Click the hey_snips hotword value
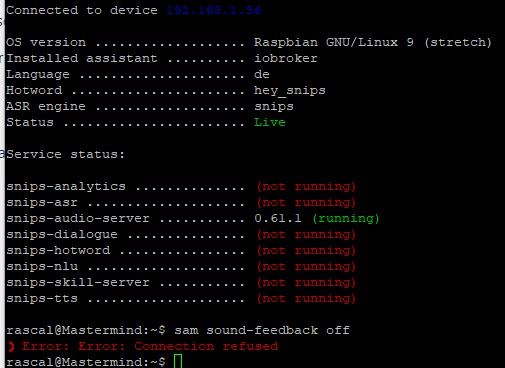 point(290,91)
